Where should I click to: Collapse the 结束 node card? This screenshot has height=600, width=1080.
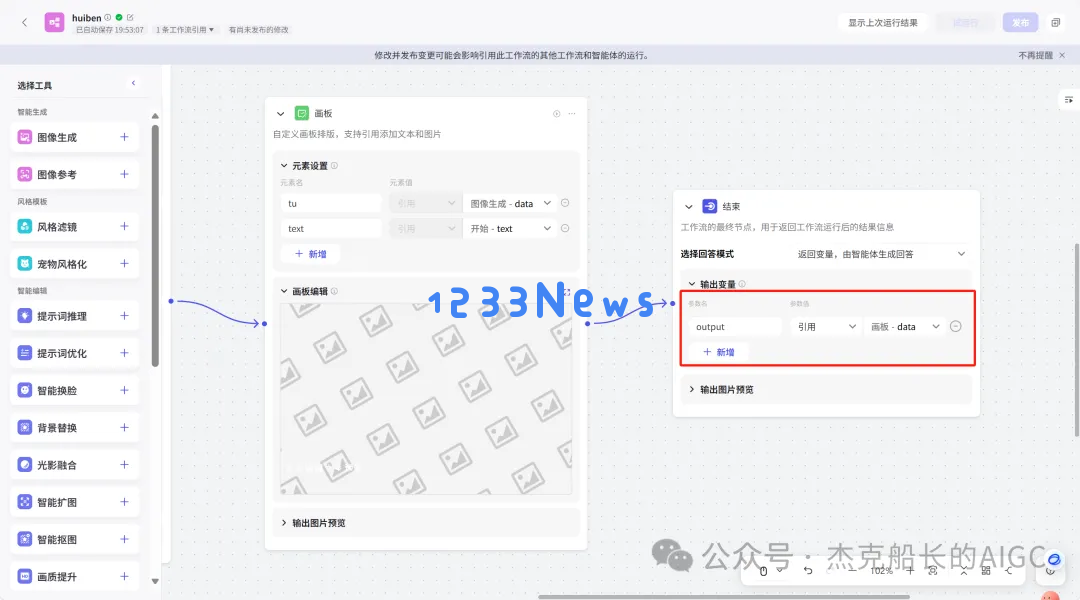(688, 207)
